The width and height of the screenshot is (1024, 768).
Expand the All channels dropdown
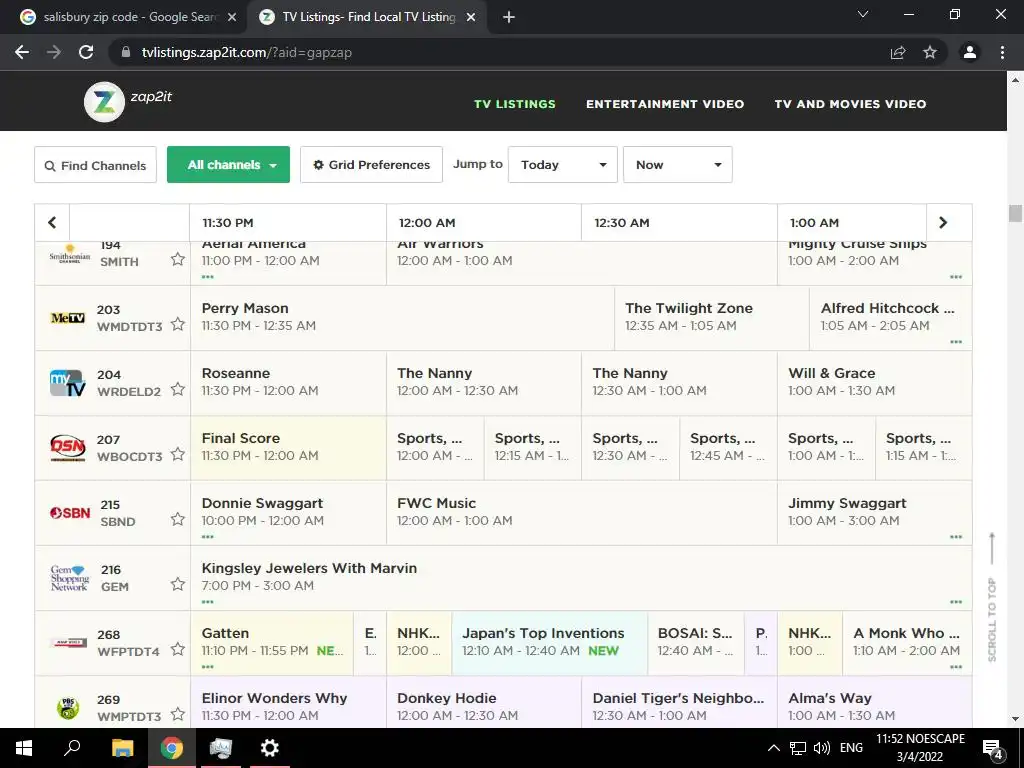229,165
